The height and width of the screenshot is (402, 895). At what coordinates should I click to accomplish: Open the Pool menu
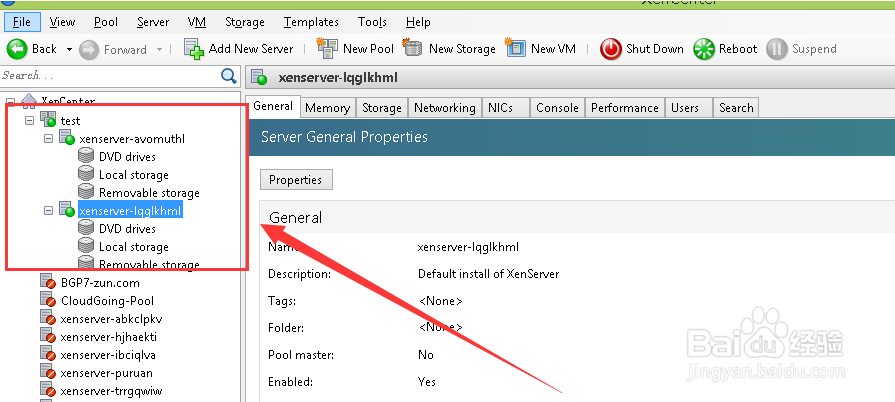tap(106, 22)
